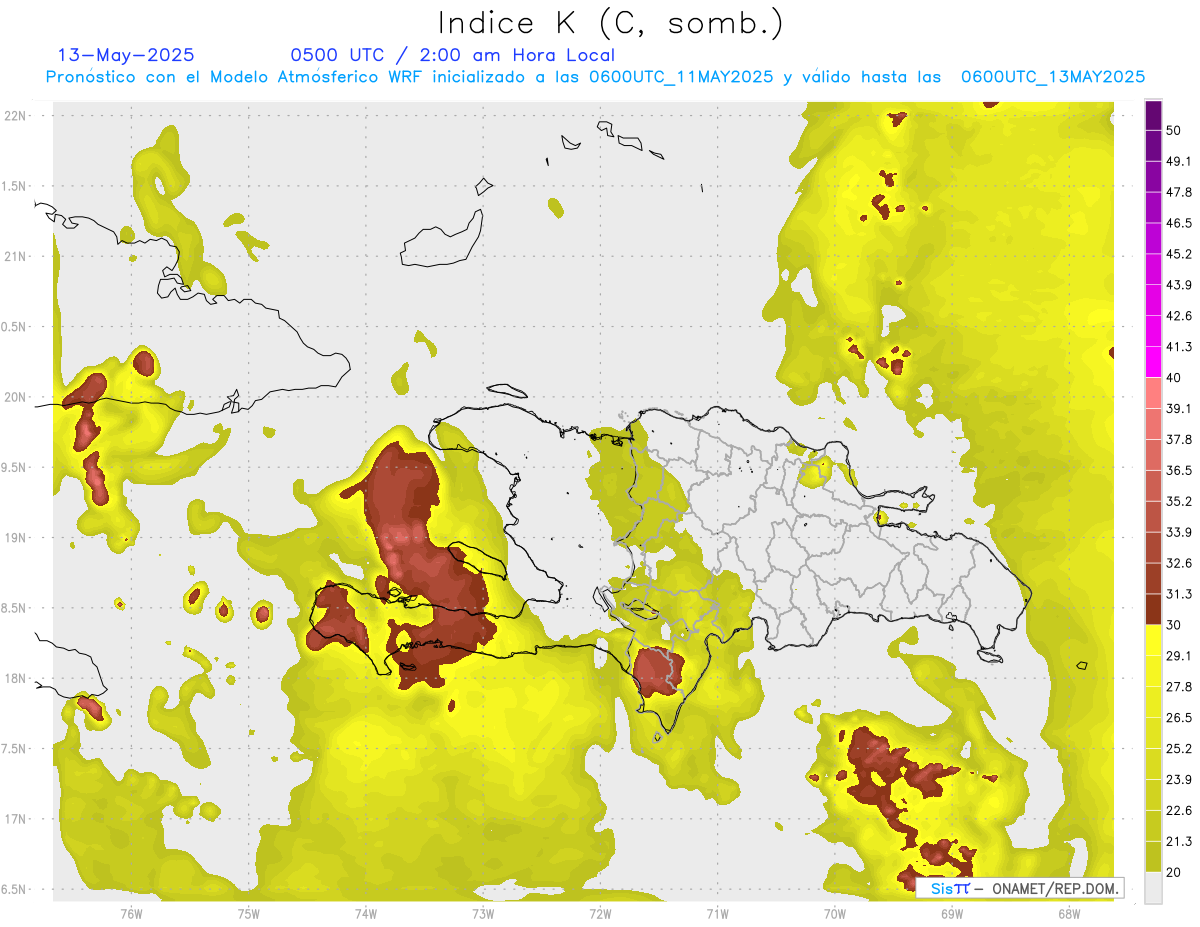1200x927 pixels.
Task: Click the colorbar value "43.9"
Action: (1180, 285)
